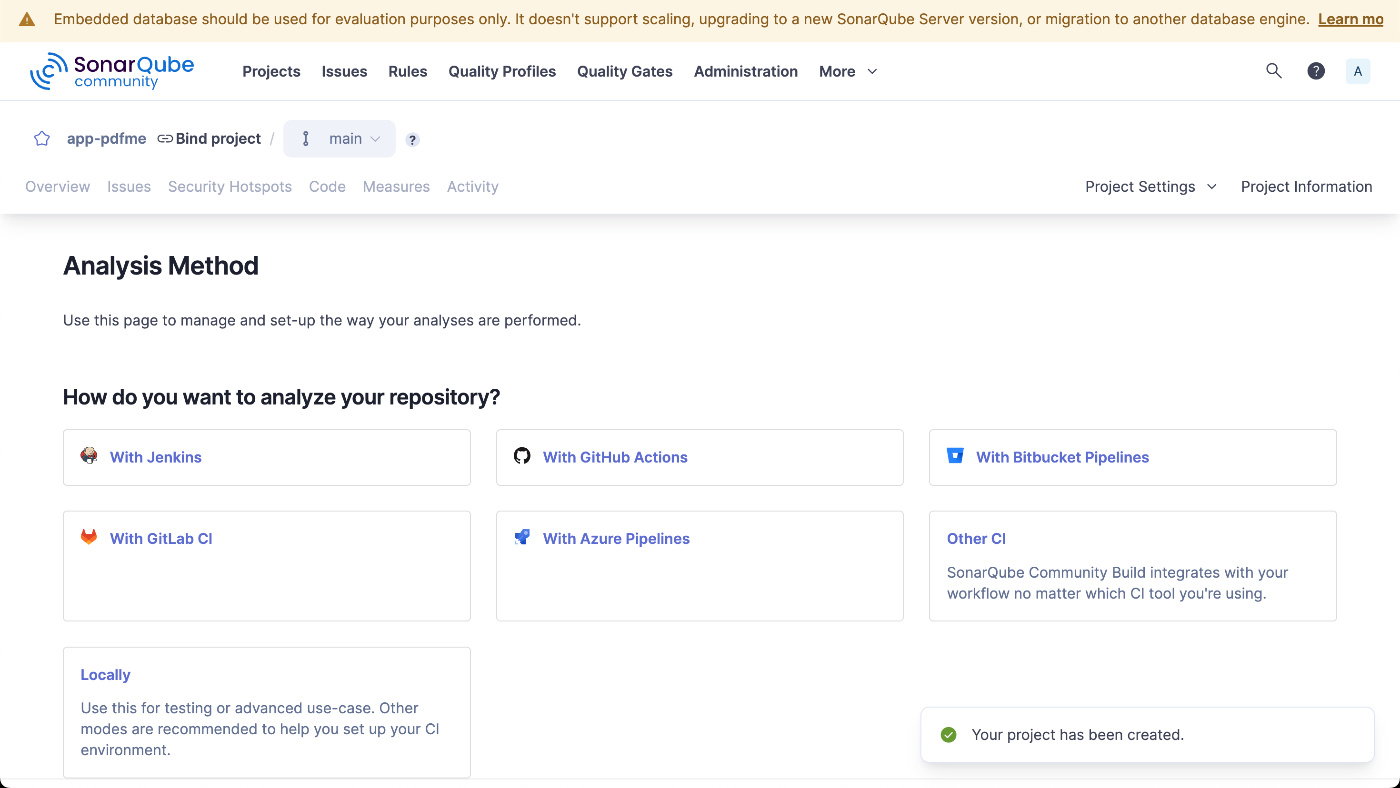Go to Projects in top navigation
Screen dimensions: 1400x788
271,71
